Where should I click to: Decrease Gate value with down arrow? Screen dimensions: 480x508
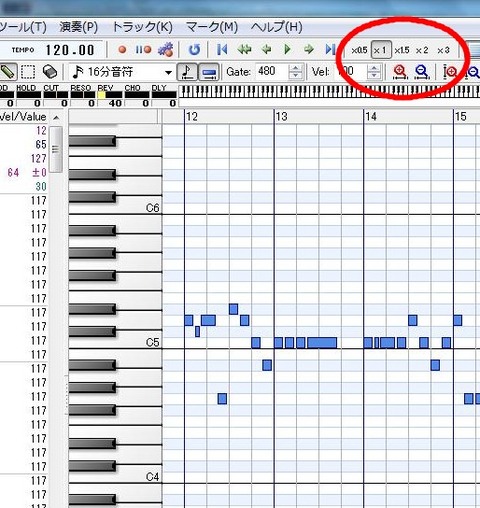(295, 76)
